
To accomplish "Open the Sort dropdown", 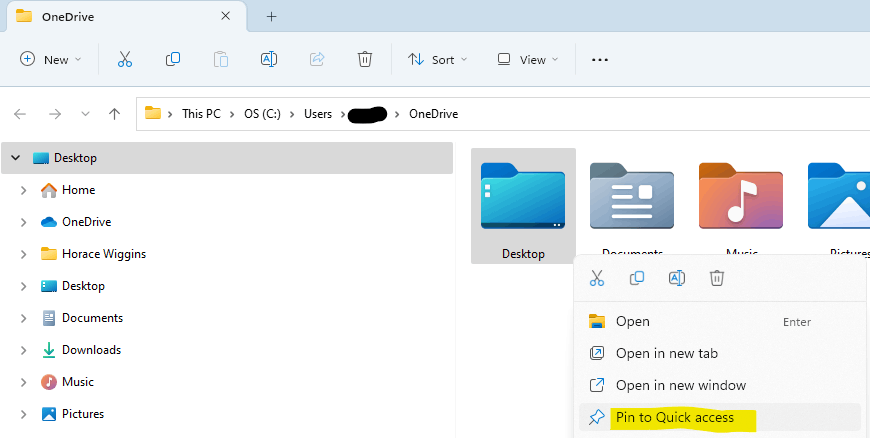I will tap(437, 59).
